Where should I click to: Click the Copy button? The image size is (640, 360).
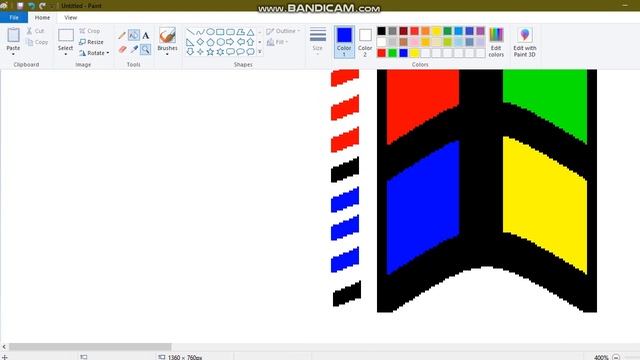[37, 42]
